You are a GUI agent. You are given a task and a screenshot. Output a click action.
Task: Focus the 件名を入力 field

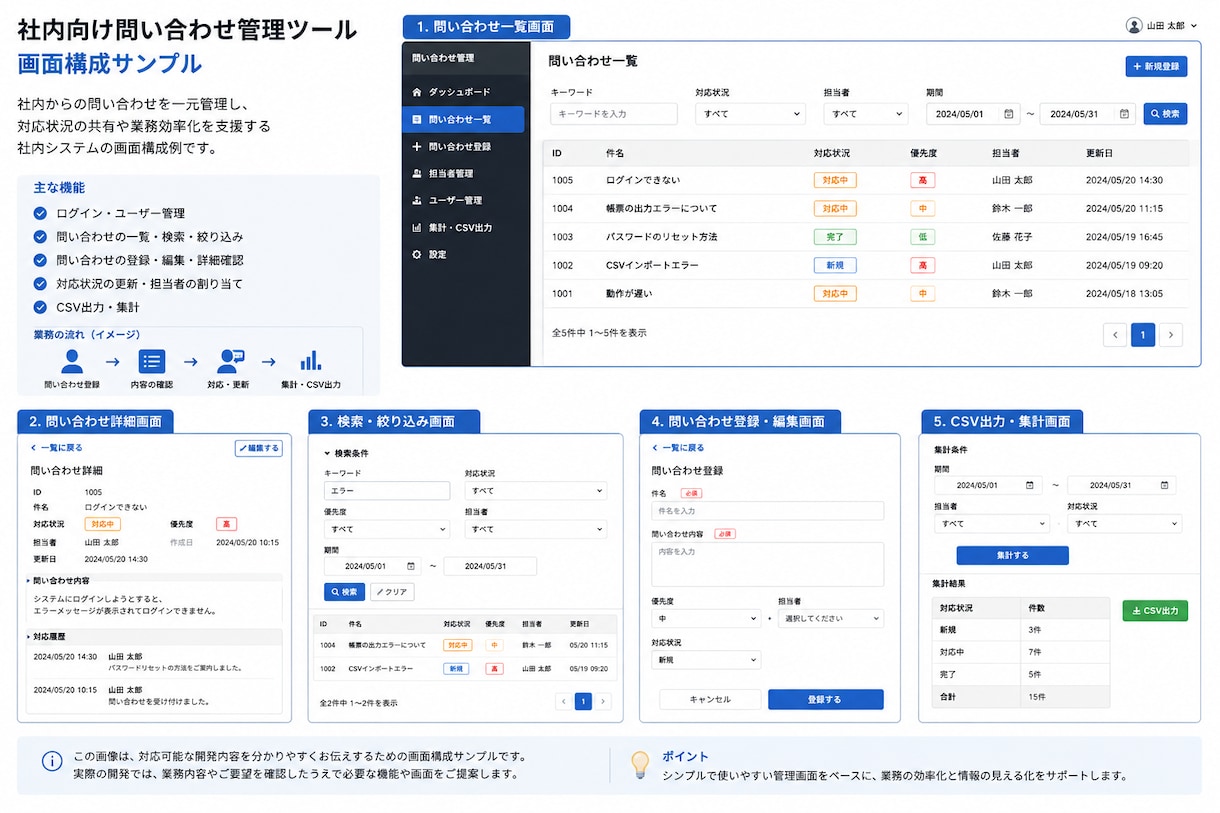click(767, 511)
